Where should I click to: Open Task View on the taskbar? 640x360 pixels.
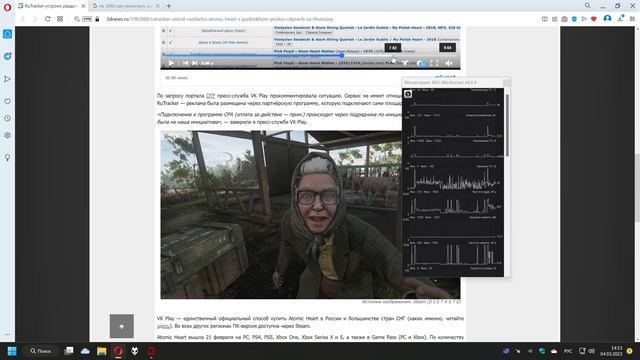coord(69,351)
